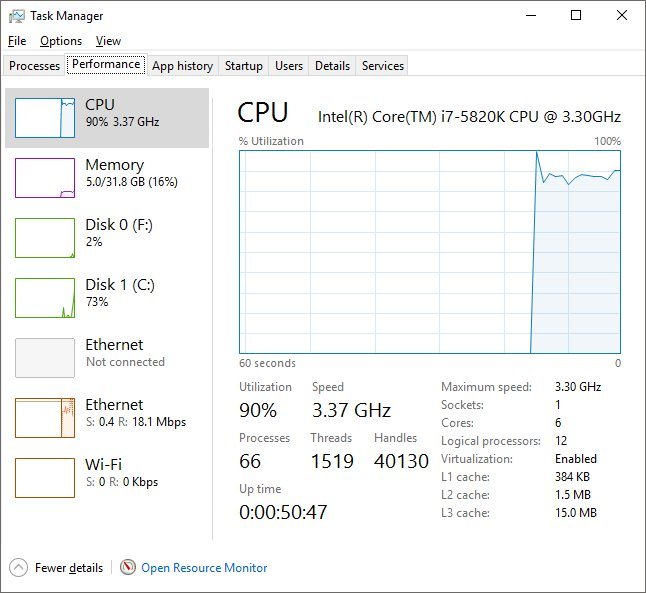Switch to the Processes tab
Image resolution: width=646 pixels, height=593 pixels.
click(x=34, y=66)
